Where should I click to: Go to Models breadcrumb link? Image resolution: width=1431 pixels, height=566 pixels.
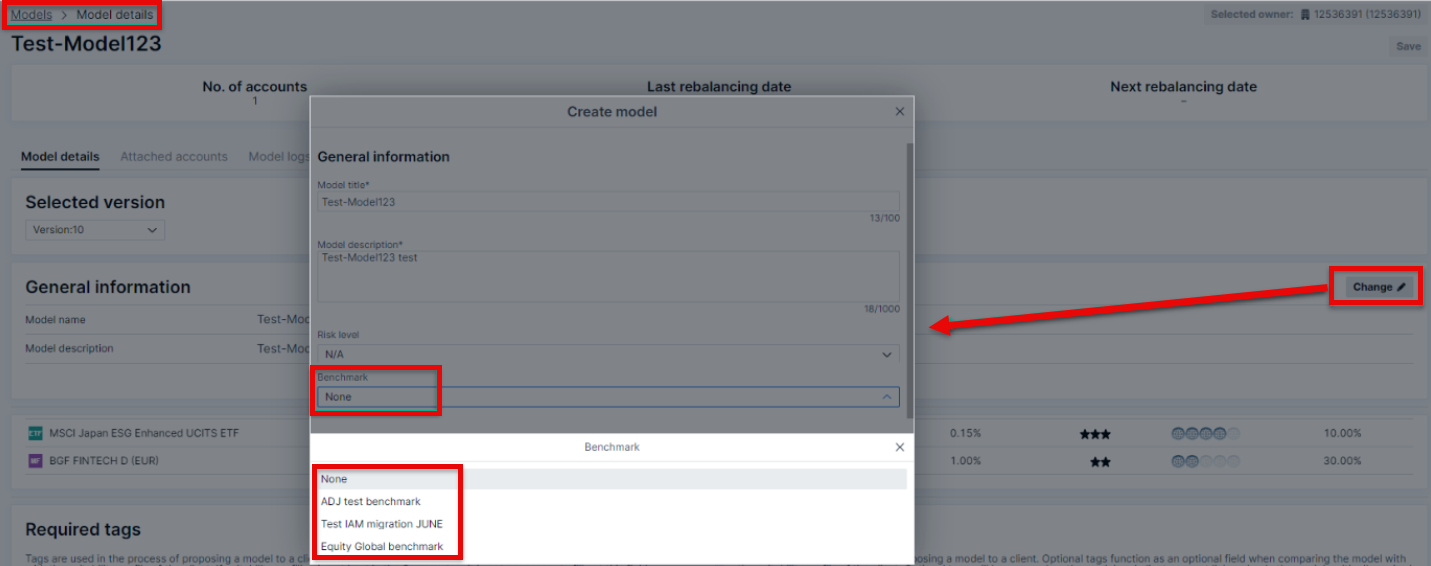(x=31, y=15)
